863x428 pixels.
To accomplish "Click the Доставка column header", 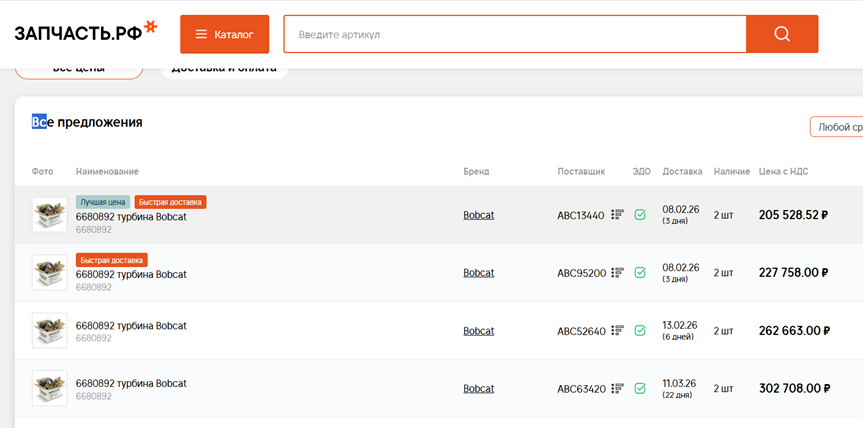I will click(682, 172).
